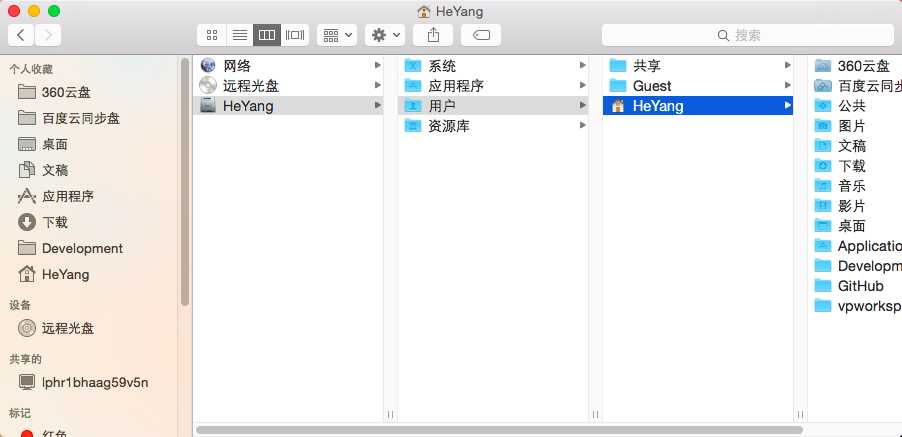The image size is (902, 437).
Task: Expand 系统 with its disclosure arrow
Action: (x=582, y=66)
